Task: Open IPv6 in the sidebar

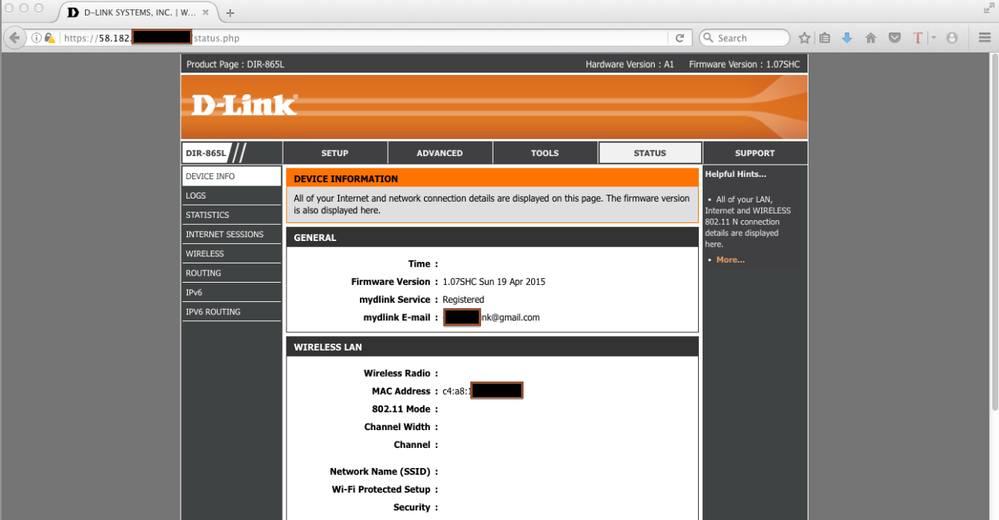Action: pos(231,292)
